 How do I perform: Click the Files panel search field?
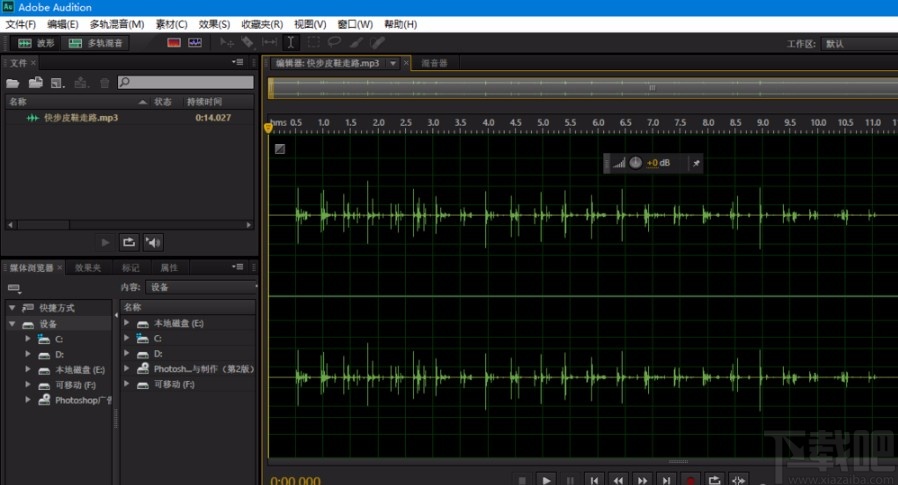point(185,82)
